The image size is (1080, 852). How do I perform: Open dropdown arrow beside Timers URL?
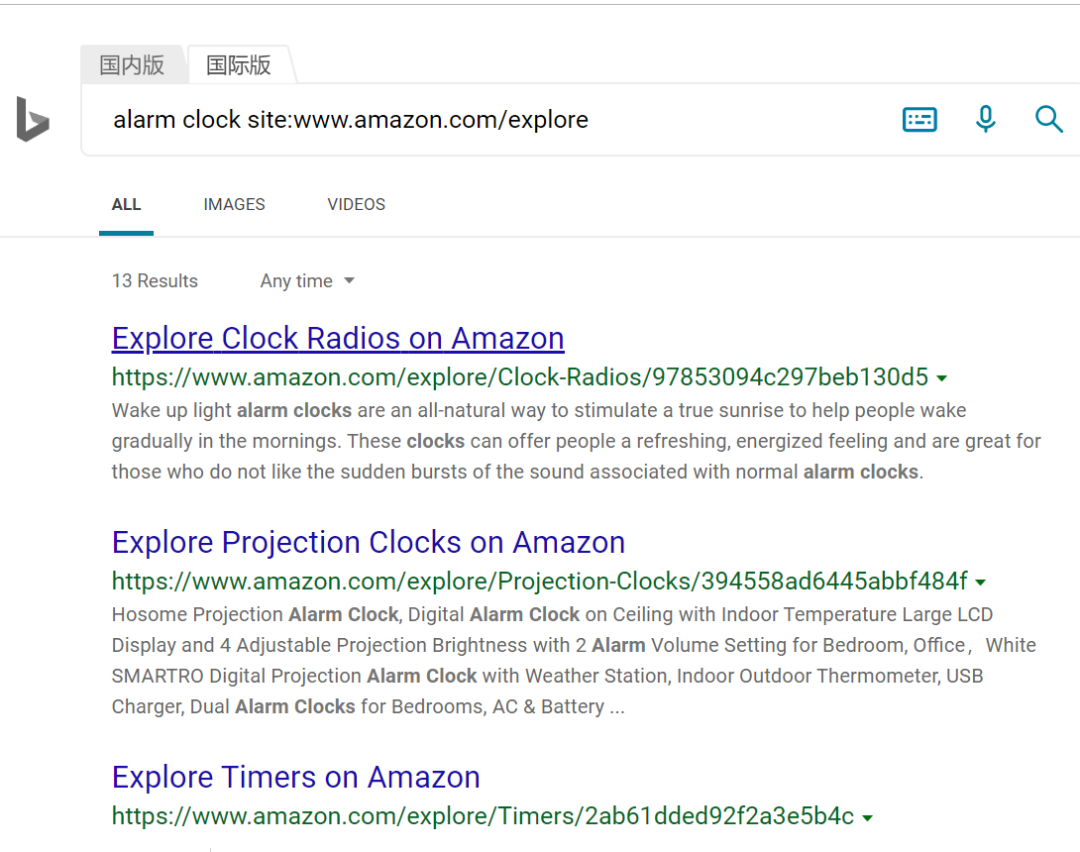pyautogui.click(x=867, y=818)
